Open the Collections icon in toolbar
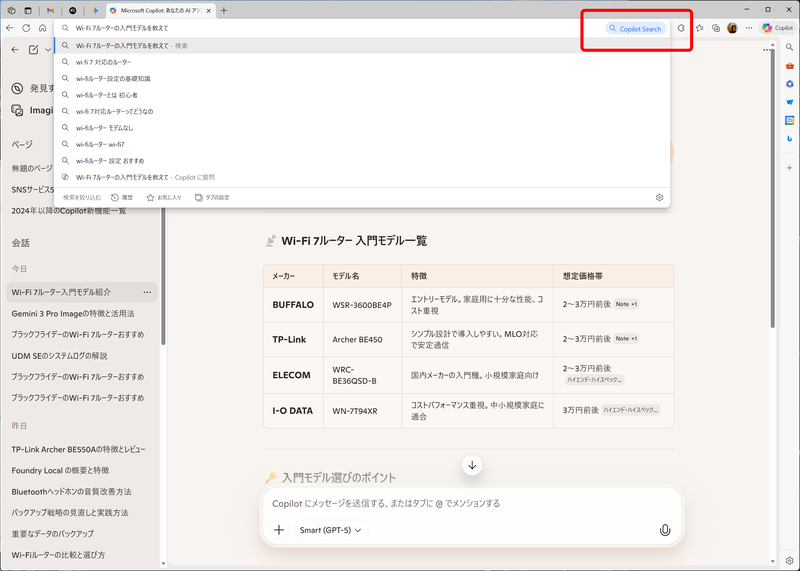This screenshot has width=800, height=571. click(716, 28)
